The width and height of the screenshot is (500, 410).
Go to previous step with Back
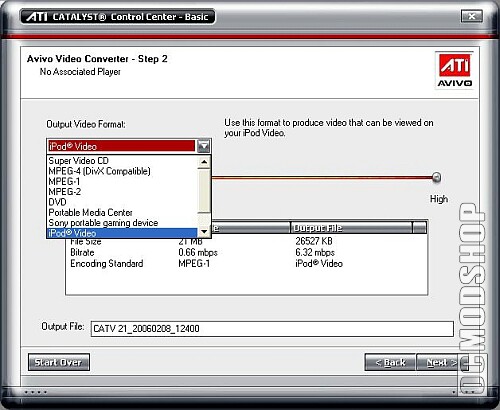coord(390,362)
